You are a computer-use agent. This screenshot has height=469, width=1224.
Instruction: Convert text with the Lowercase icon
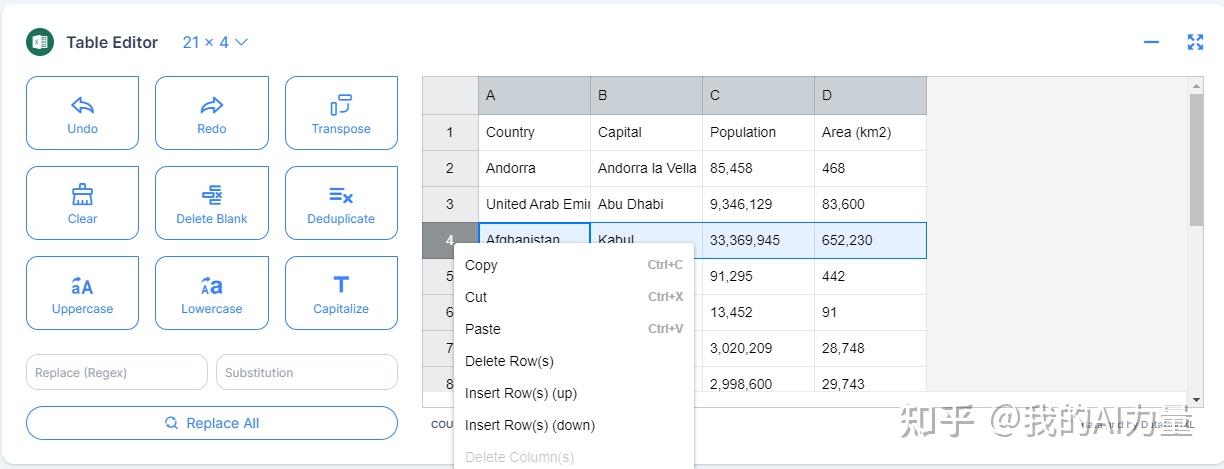point(212,286)
